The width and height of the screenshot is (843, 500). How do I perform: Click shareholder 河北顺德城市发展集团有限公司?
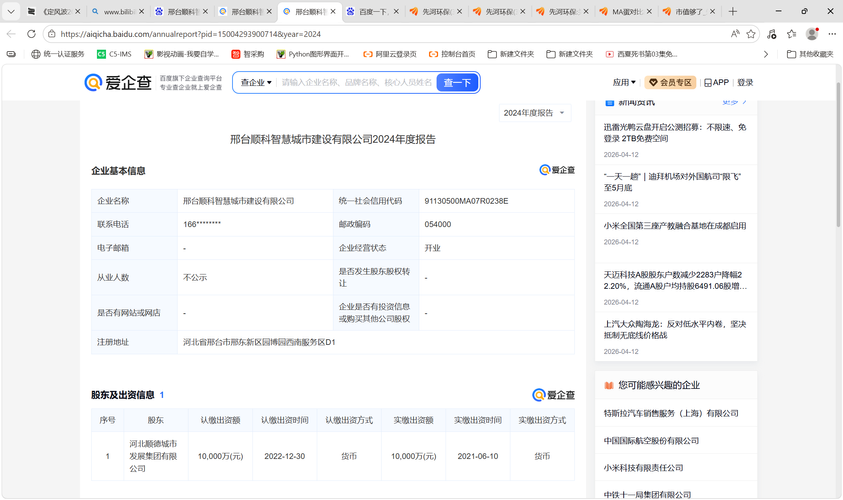[153, 456]
